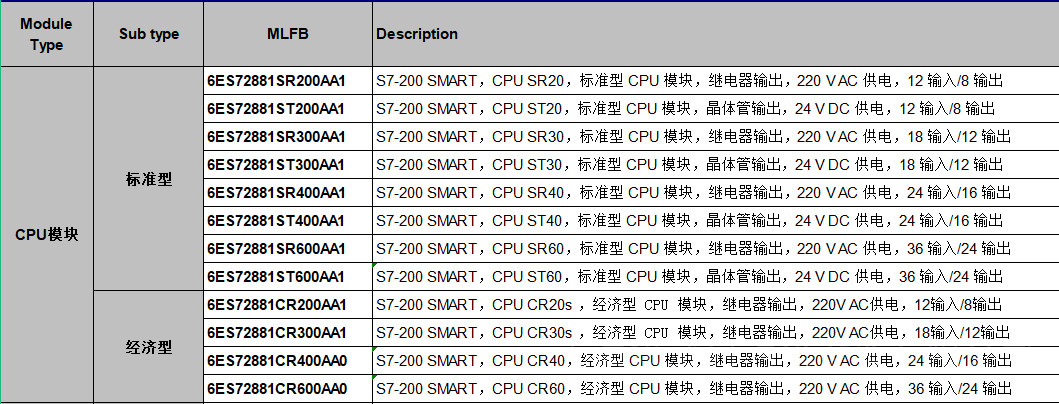
Task: Click MLFB cell 6ES72881SR300AA1
Action: point(276,136)
